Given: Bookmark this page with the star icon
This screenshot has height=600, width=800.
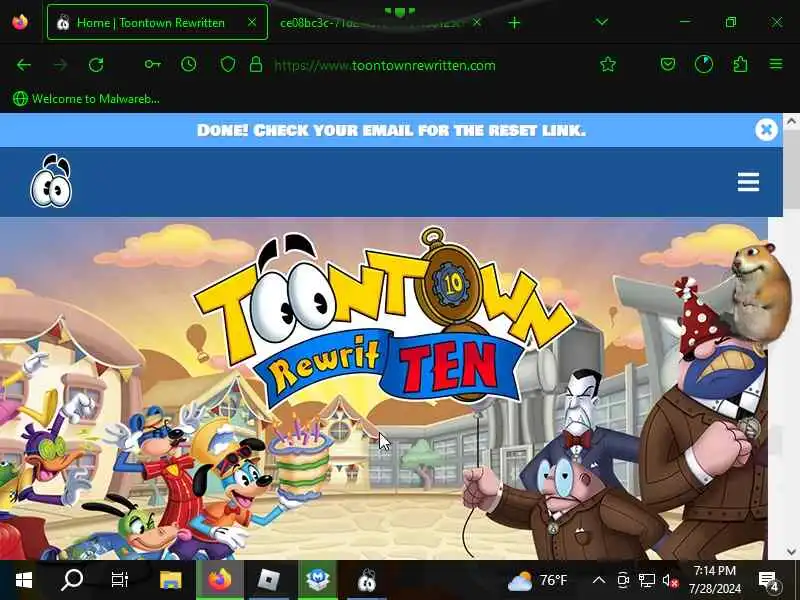Looking at the screenshot, I should coord(608,64).
